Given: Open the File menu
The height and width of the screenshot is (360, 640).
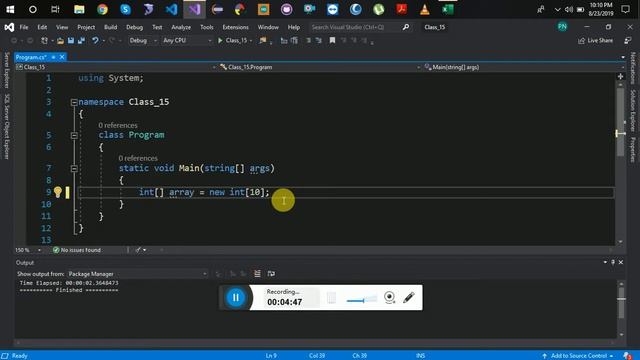Looking at the screenshot, I should point(24,27).
